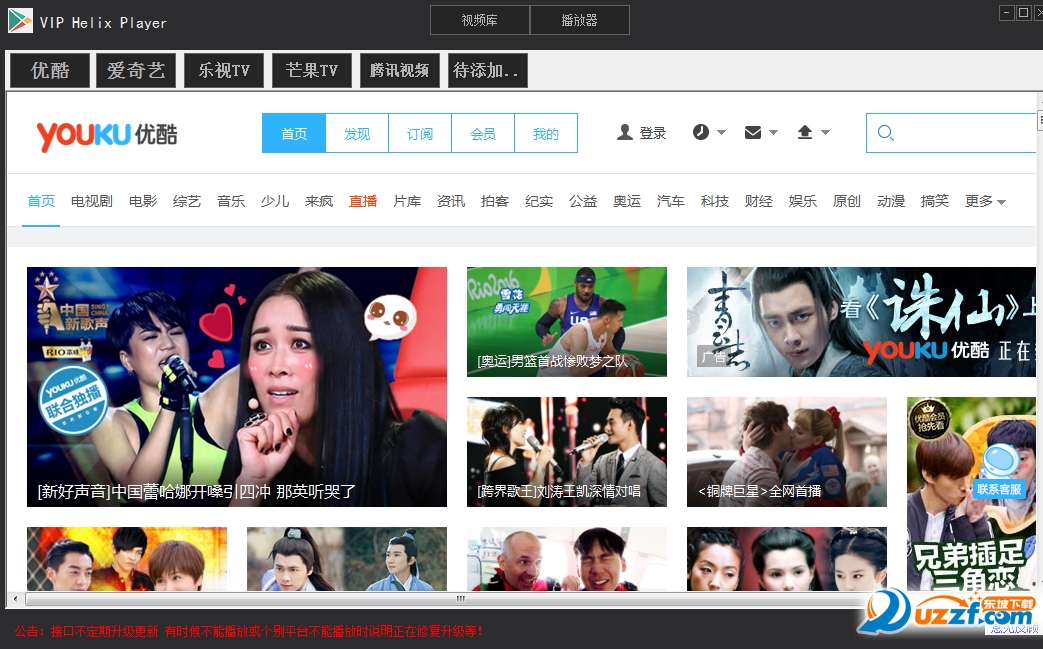Go to 纪实 category
Screen dimensions: 1043x649
coord(539,201)
